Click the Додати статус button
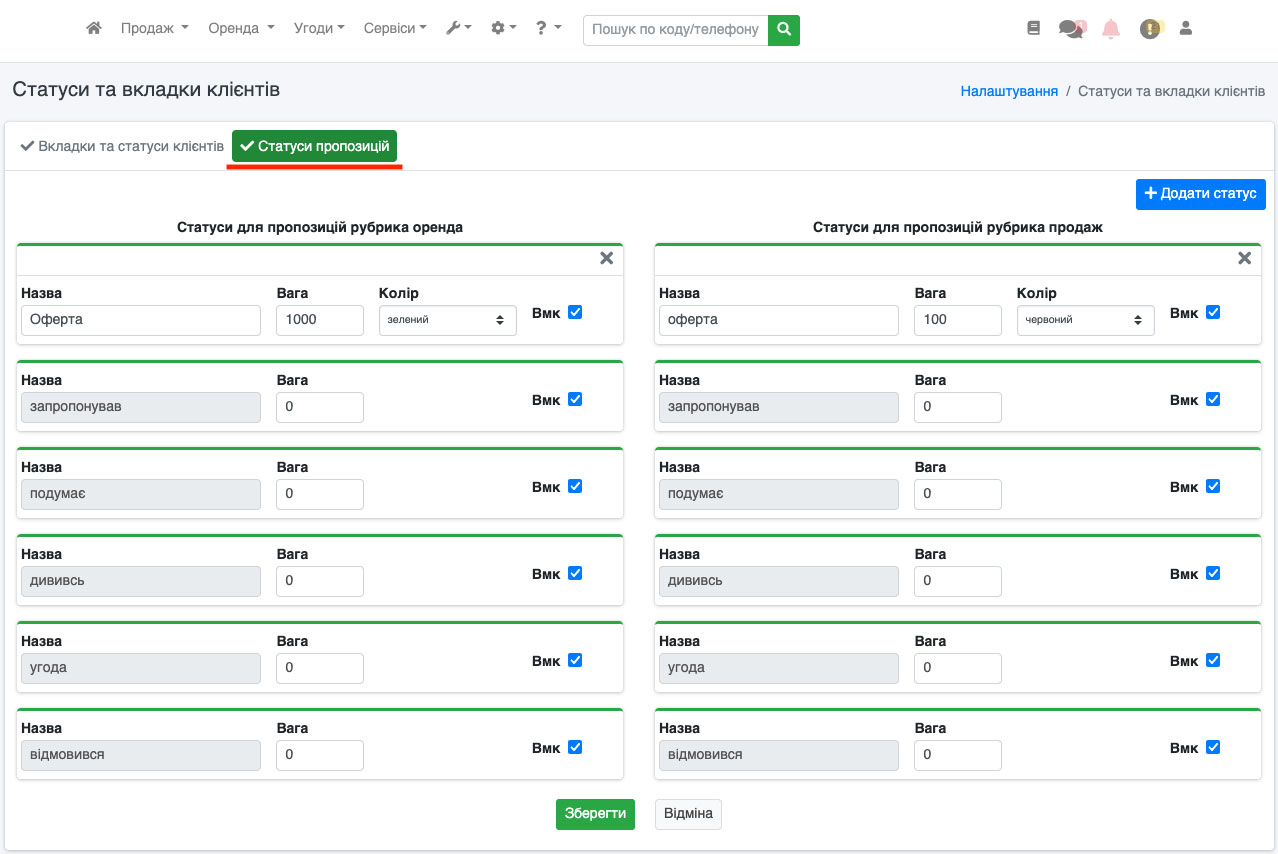1278x854 pixels. pyautogui.click(x=1200, y=194)
